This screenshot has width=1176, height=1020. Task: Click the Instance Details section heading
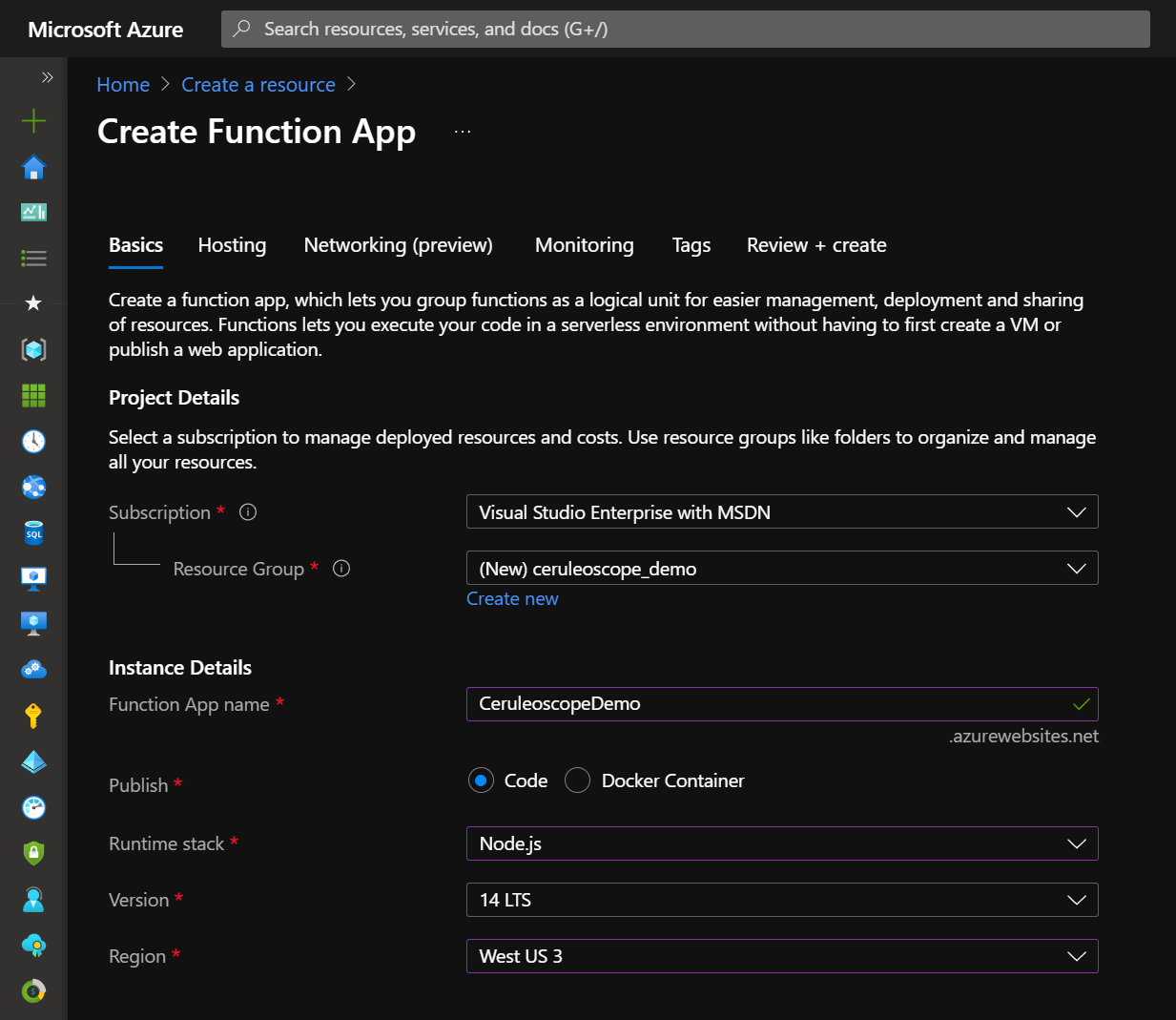tap(180, 668)
